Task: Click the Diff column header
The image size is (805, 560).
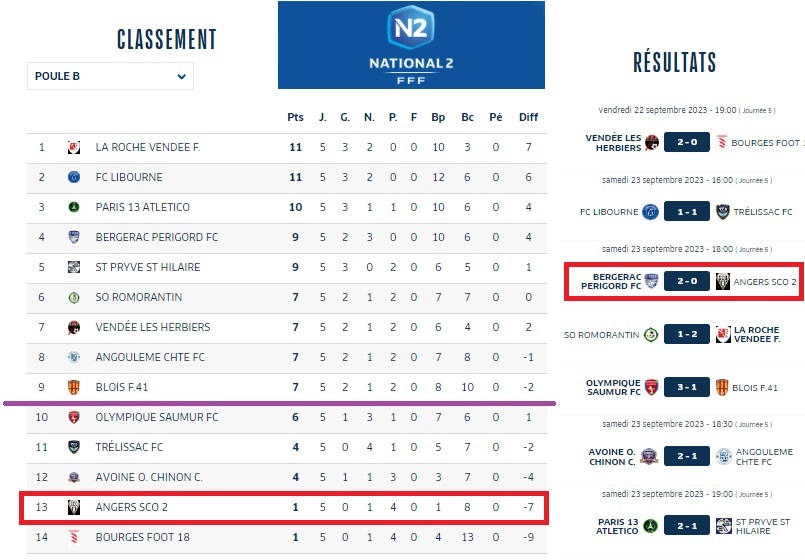Action: tap(528, 117)
